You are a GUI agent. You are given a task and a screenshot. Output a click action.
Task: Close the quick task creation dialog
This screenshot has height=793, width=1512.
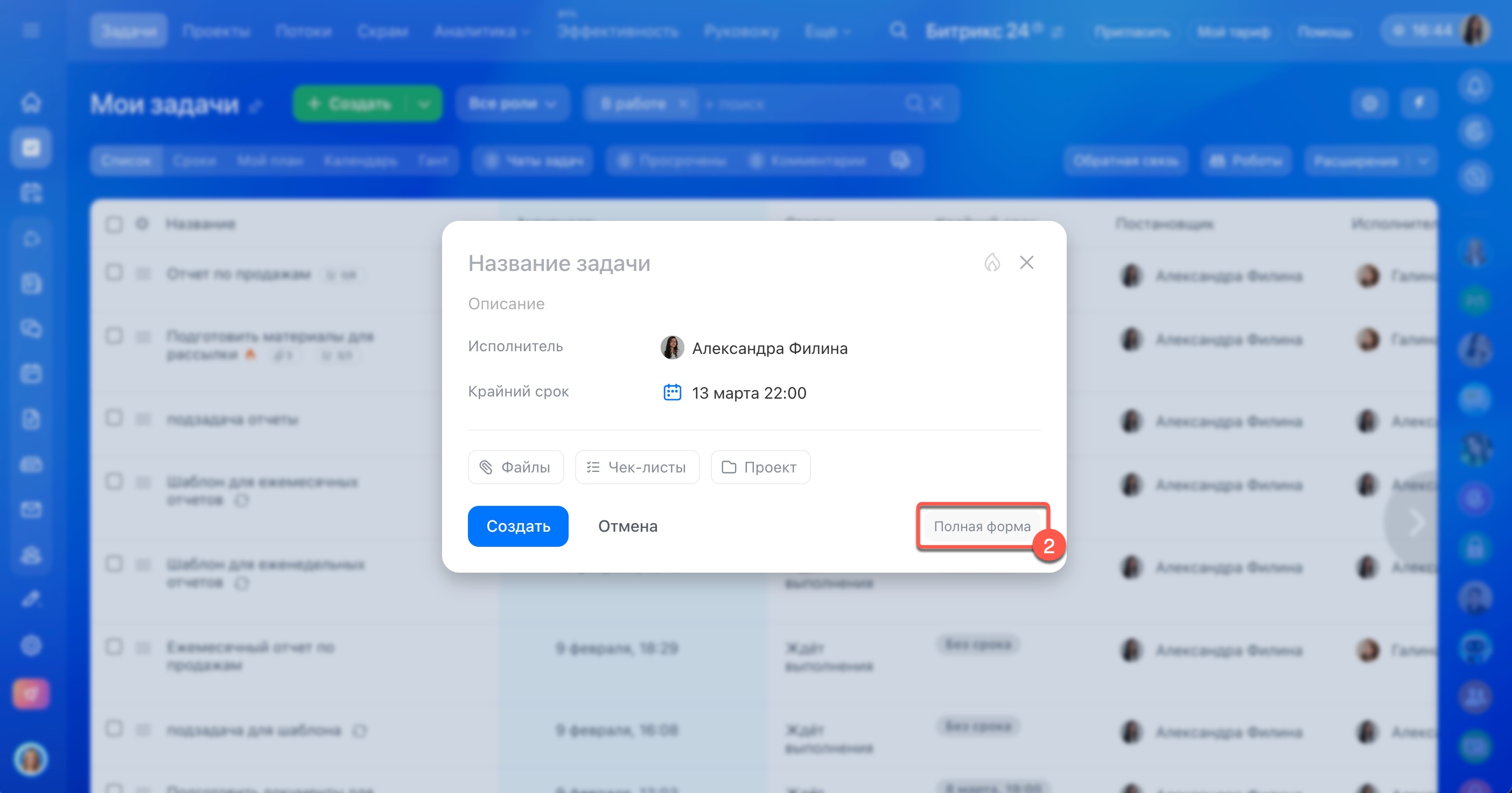pyautogui.click(x=1027, y=262)
